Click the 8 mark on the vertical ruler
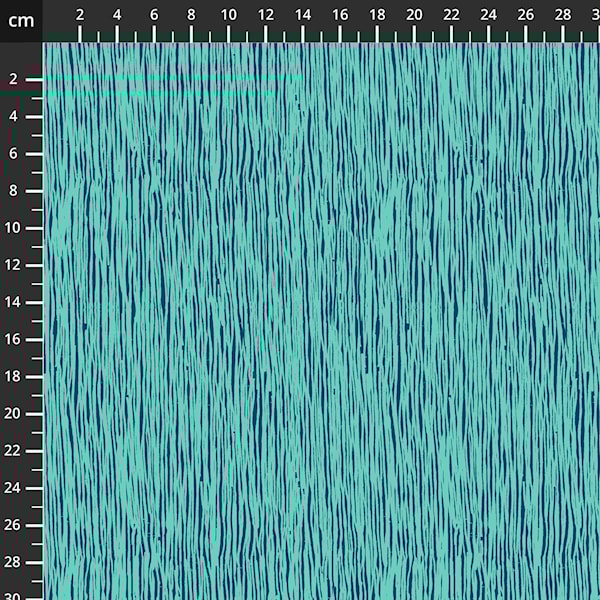600x600 pixels. point(13,190)
